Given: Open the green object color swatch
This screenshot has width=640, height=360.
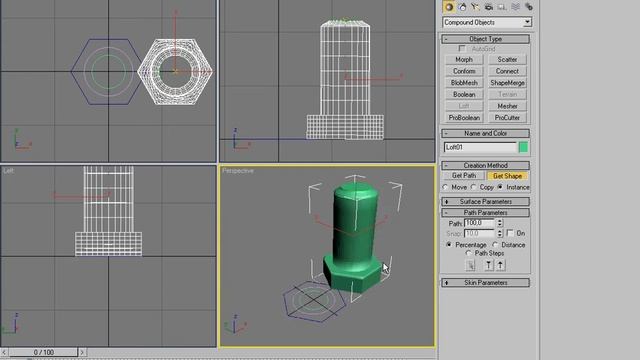Looking at the screenshot, I should point(523,147).
